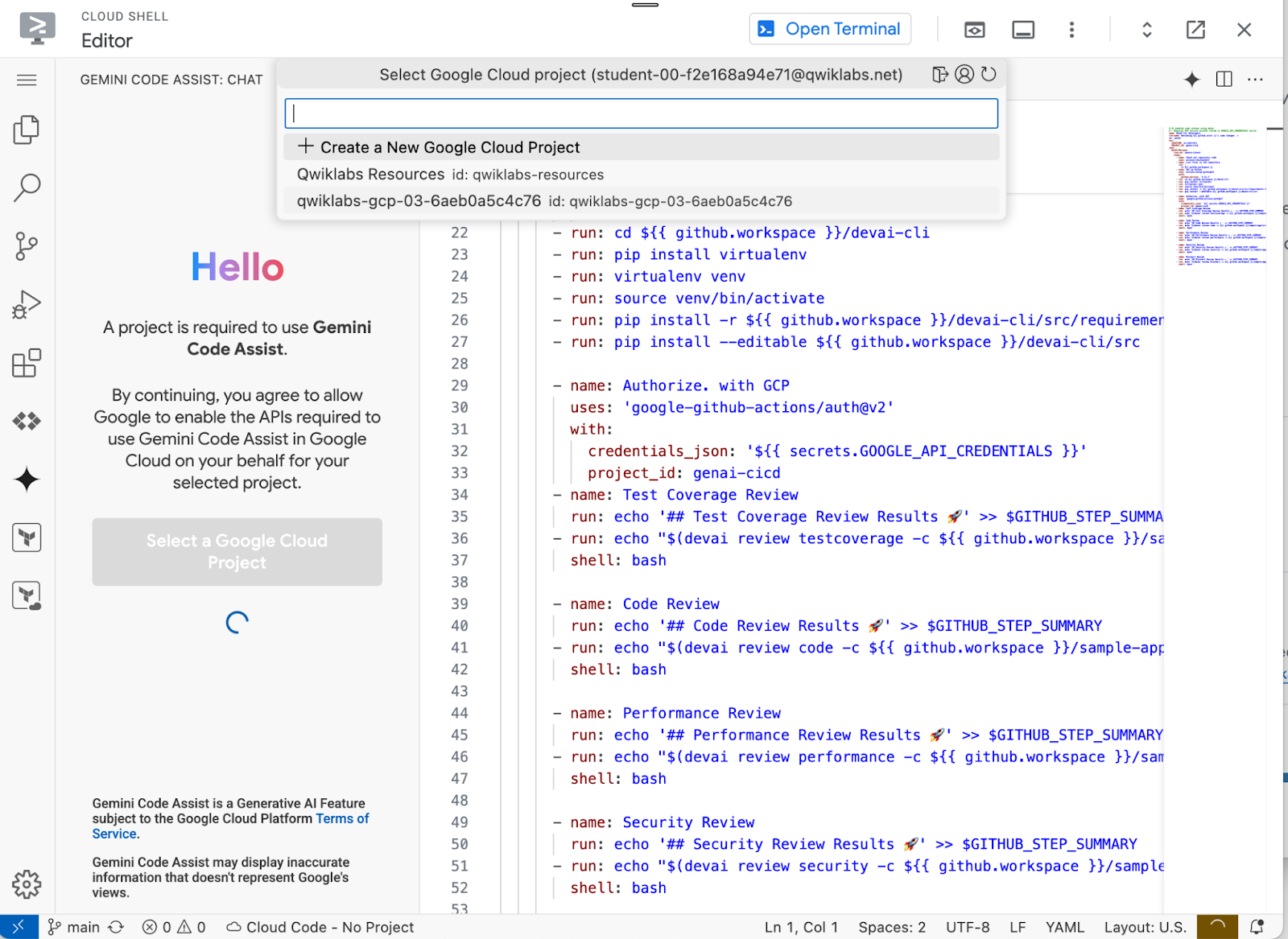Expand or collapse the Cloud Shell panel
The image size is (1288, 939).
(x=1147, y=30)
